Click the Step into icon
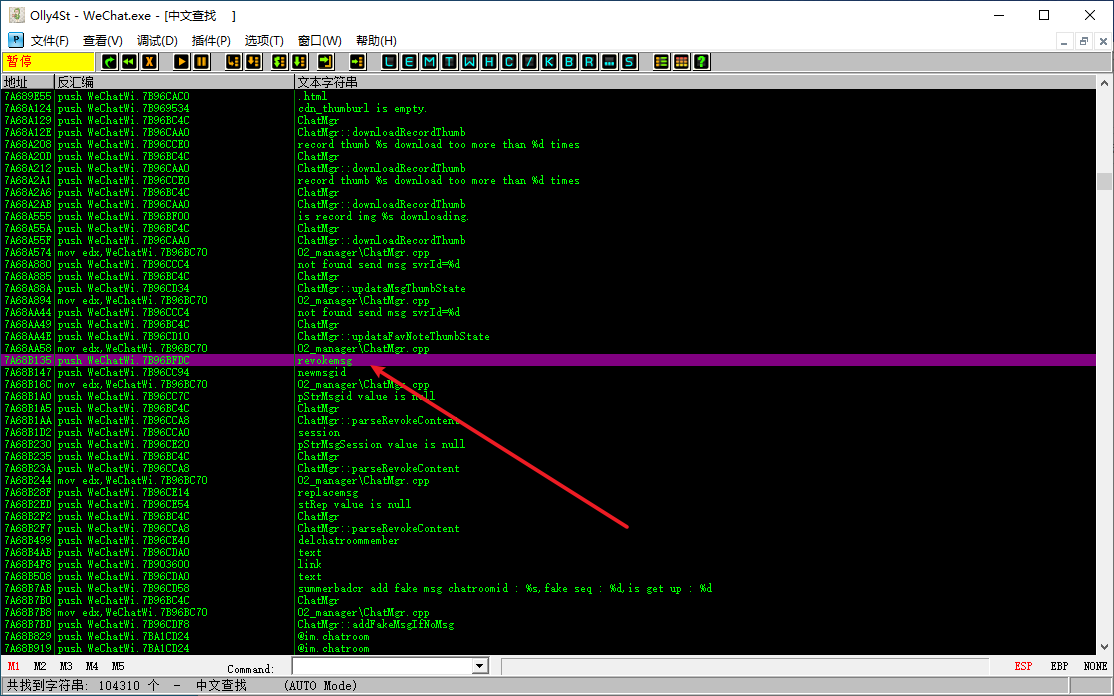The image size is (1114, 696). coord(234,62)
